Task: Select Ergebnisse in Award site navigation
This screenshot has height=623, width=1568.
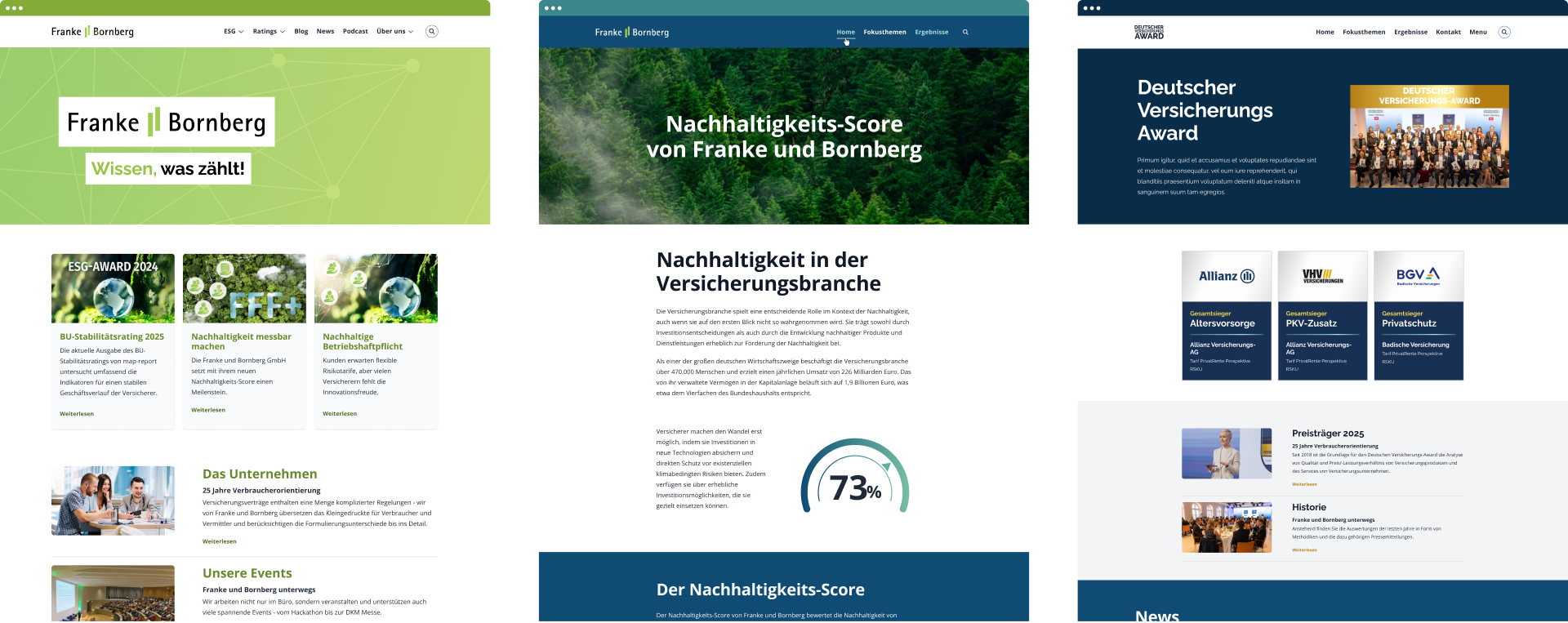Action: 1411,32
